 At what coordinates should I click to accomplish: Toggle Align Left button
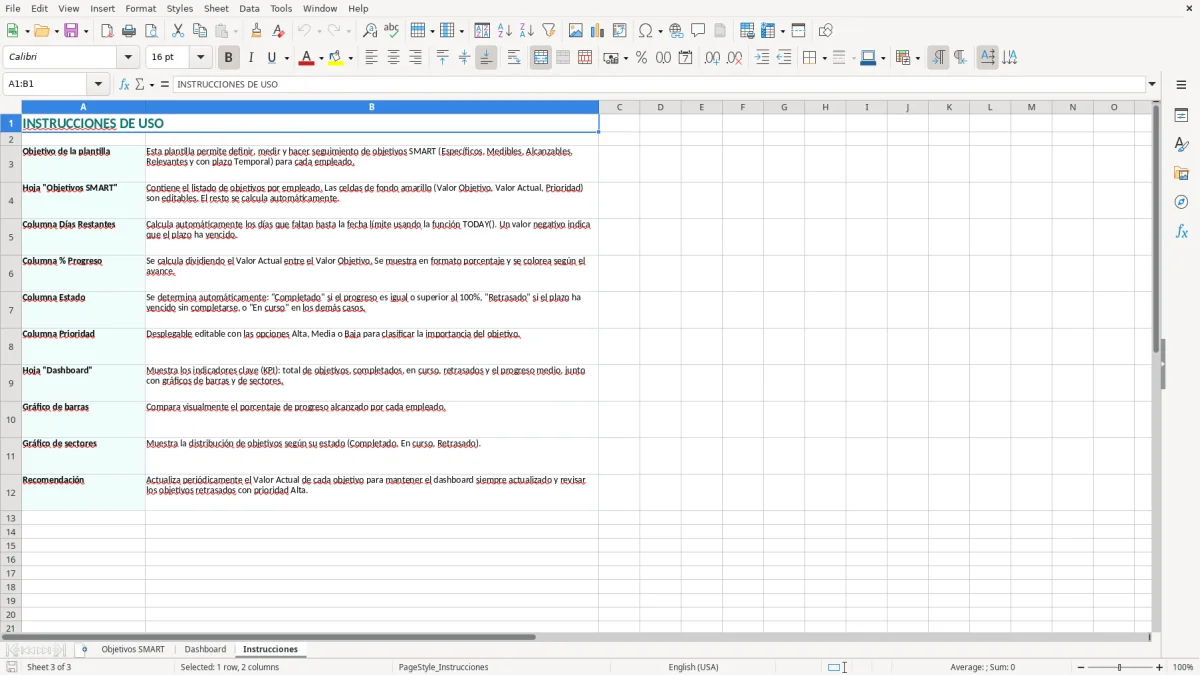click(371, 58)
